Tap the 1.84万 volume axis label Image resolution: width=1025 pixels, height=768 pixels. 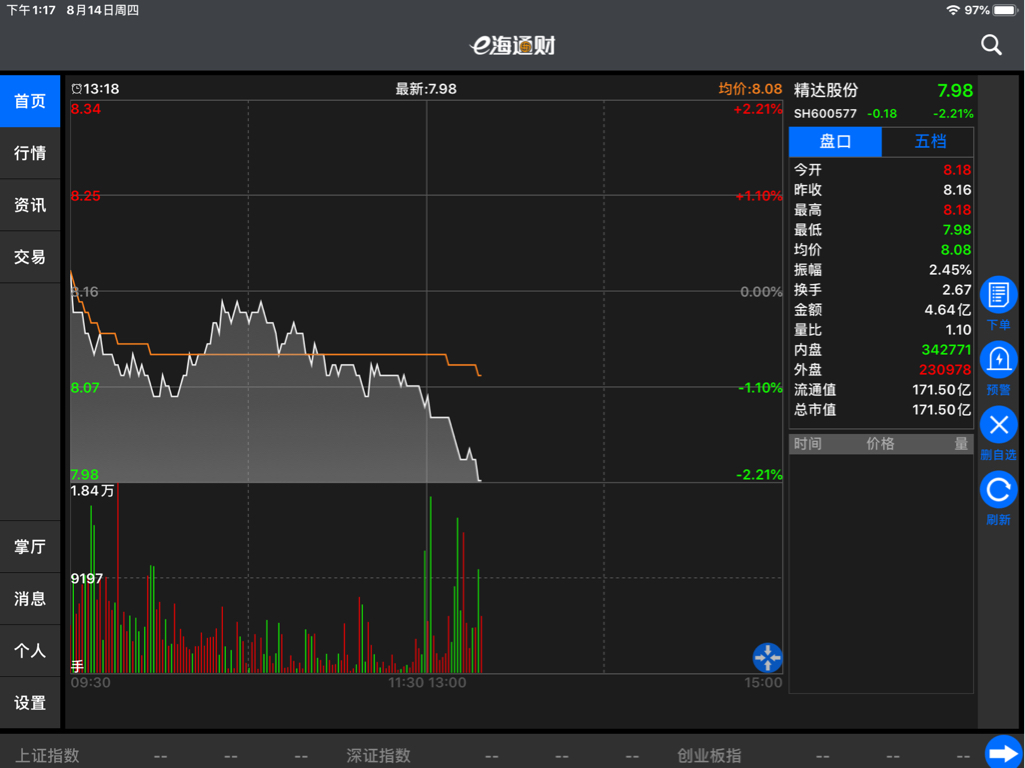click(x=92, y=491)
